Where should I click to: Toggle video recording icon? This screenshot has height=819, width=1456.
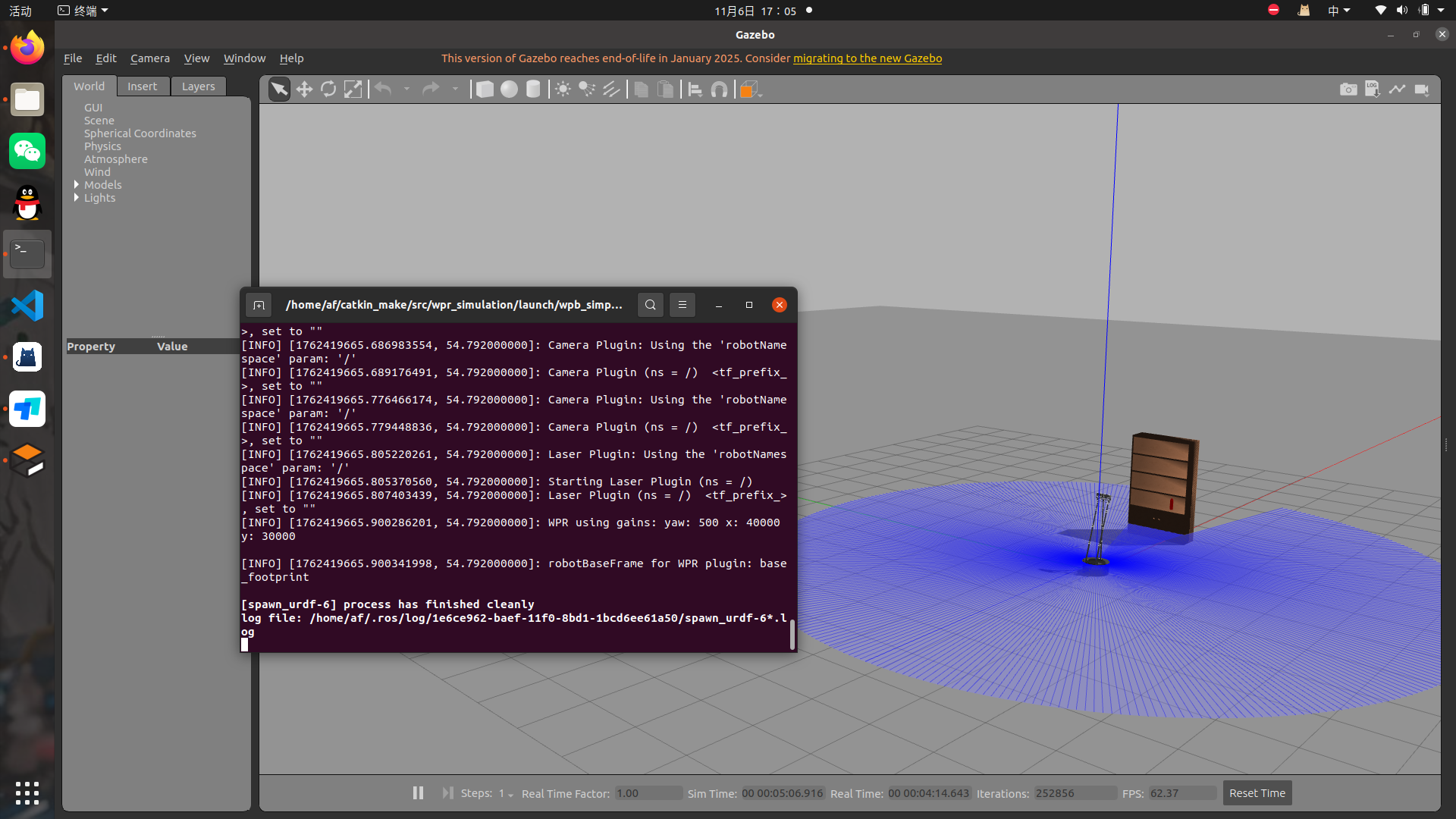pos(1422,89)
